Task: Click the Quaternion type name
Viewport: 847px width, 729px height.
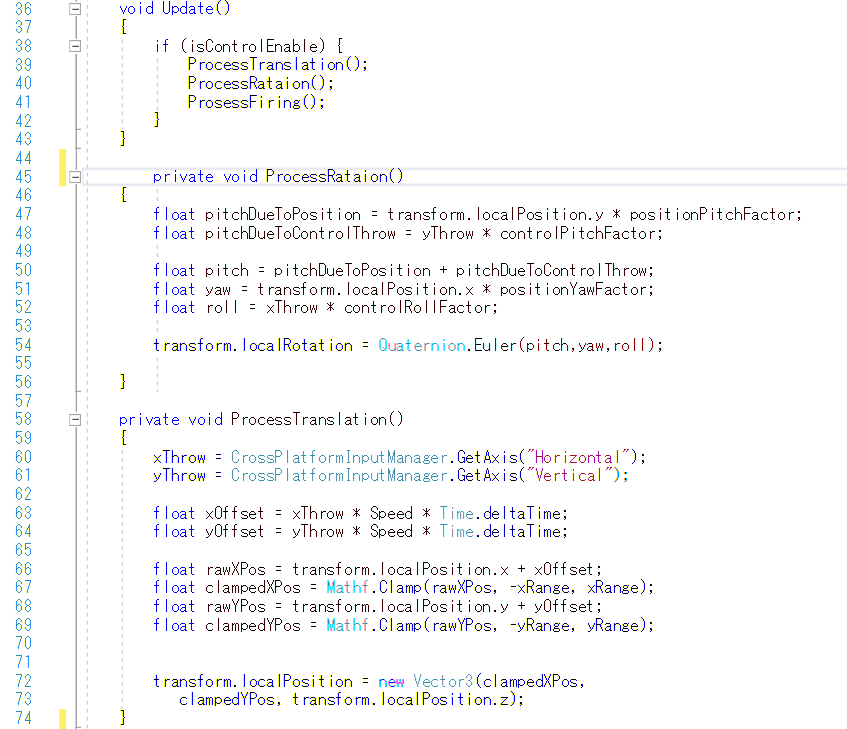Action: point(422,346)
